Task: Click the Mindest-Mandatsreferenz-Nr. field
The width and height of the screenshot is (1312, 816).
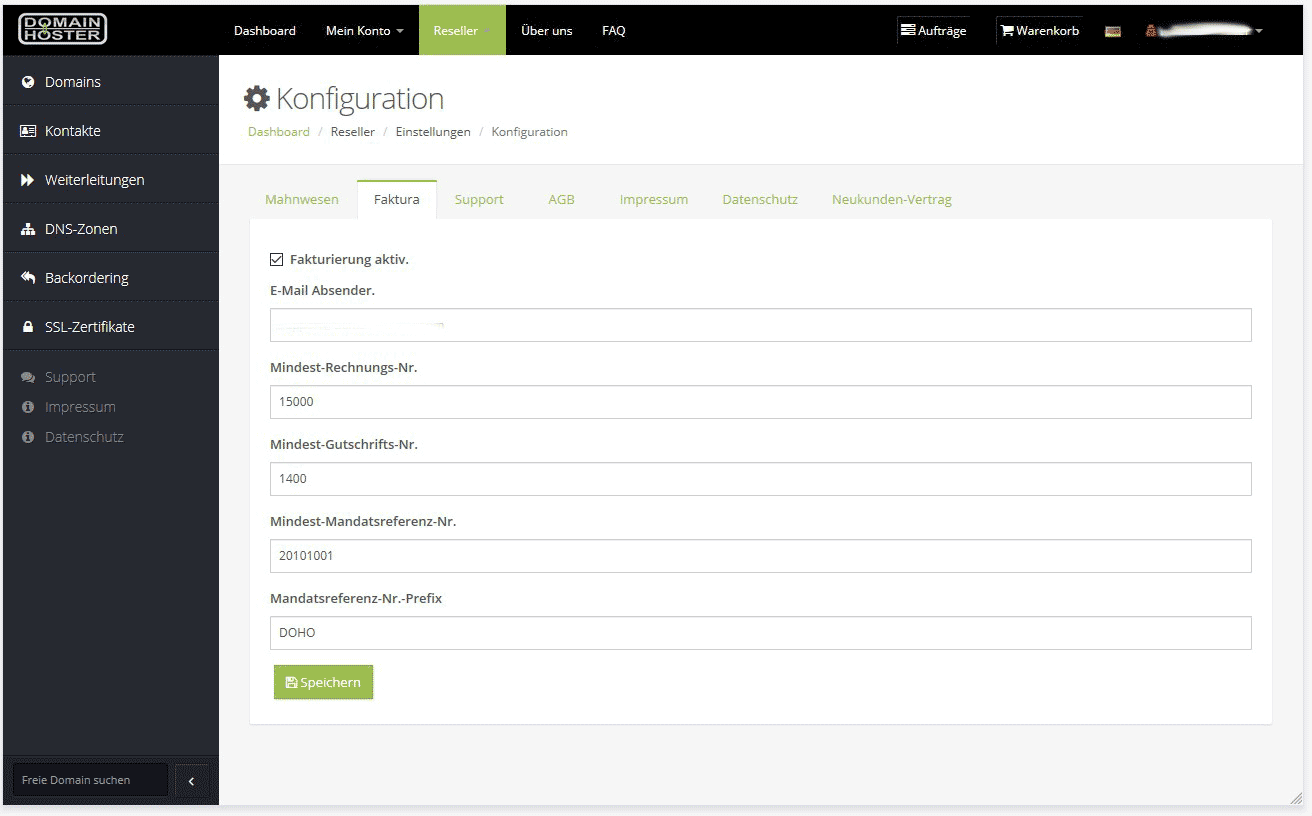Action: point(760,556)
